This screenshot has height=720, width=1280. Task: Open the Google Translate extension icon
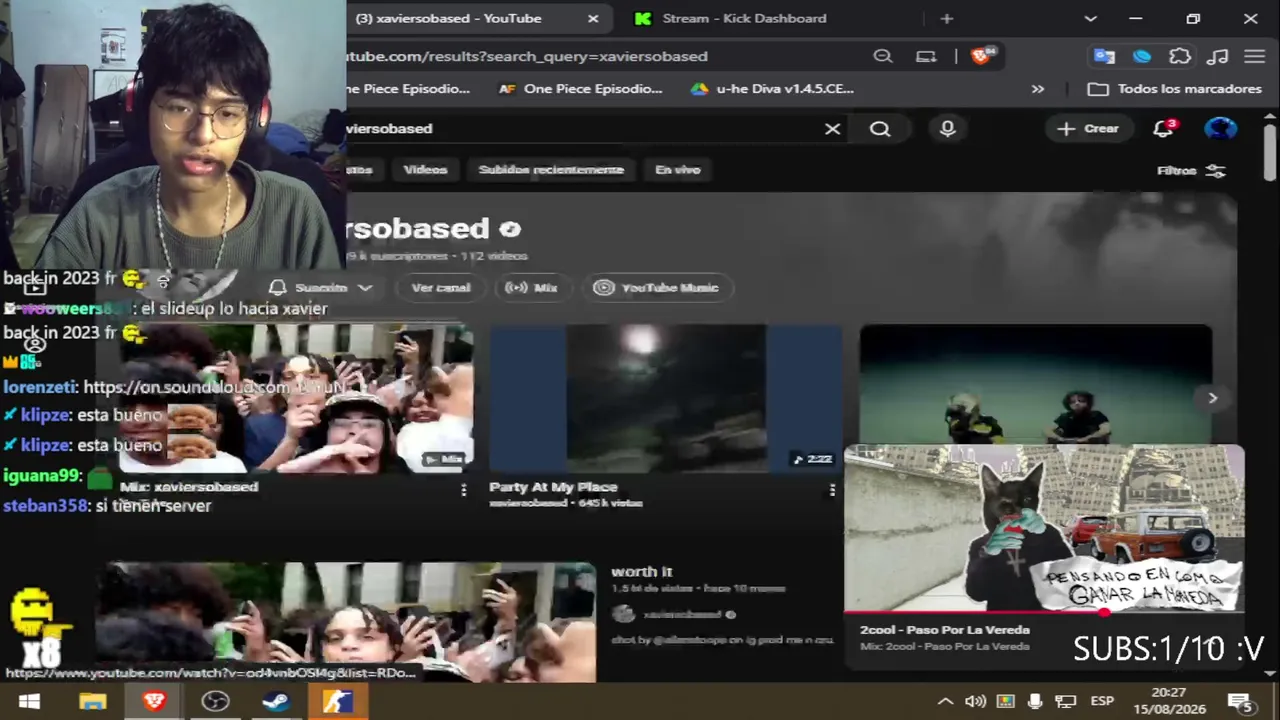[1104, 56]
